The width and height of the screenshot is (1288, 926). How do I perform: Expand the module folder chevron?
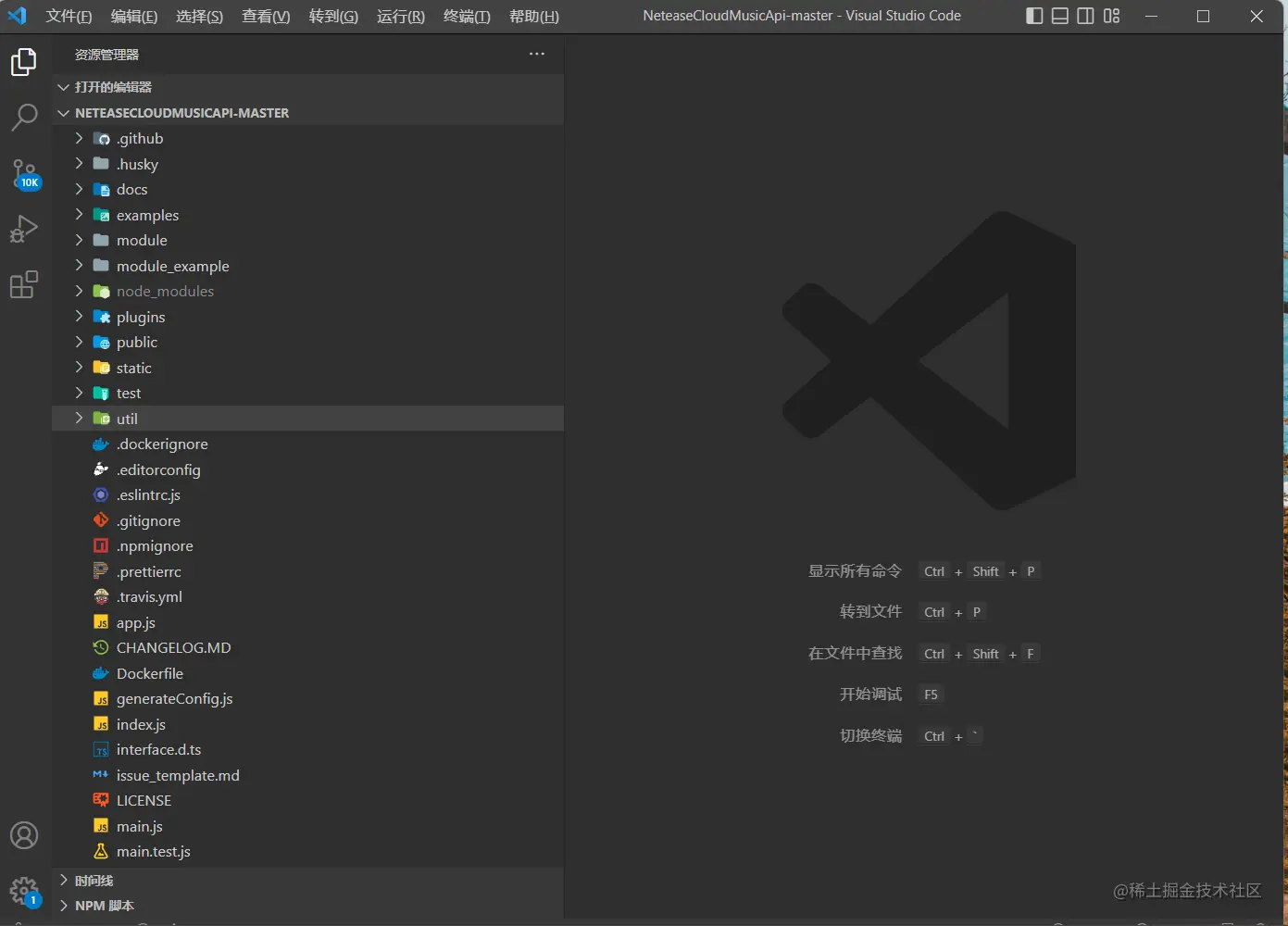pyautogui.click(x=79, y=240)
